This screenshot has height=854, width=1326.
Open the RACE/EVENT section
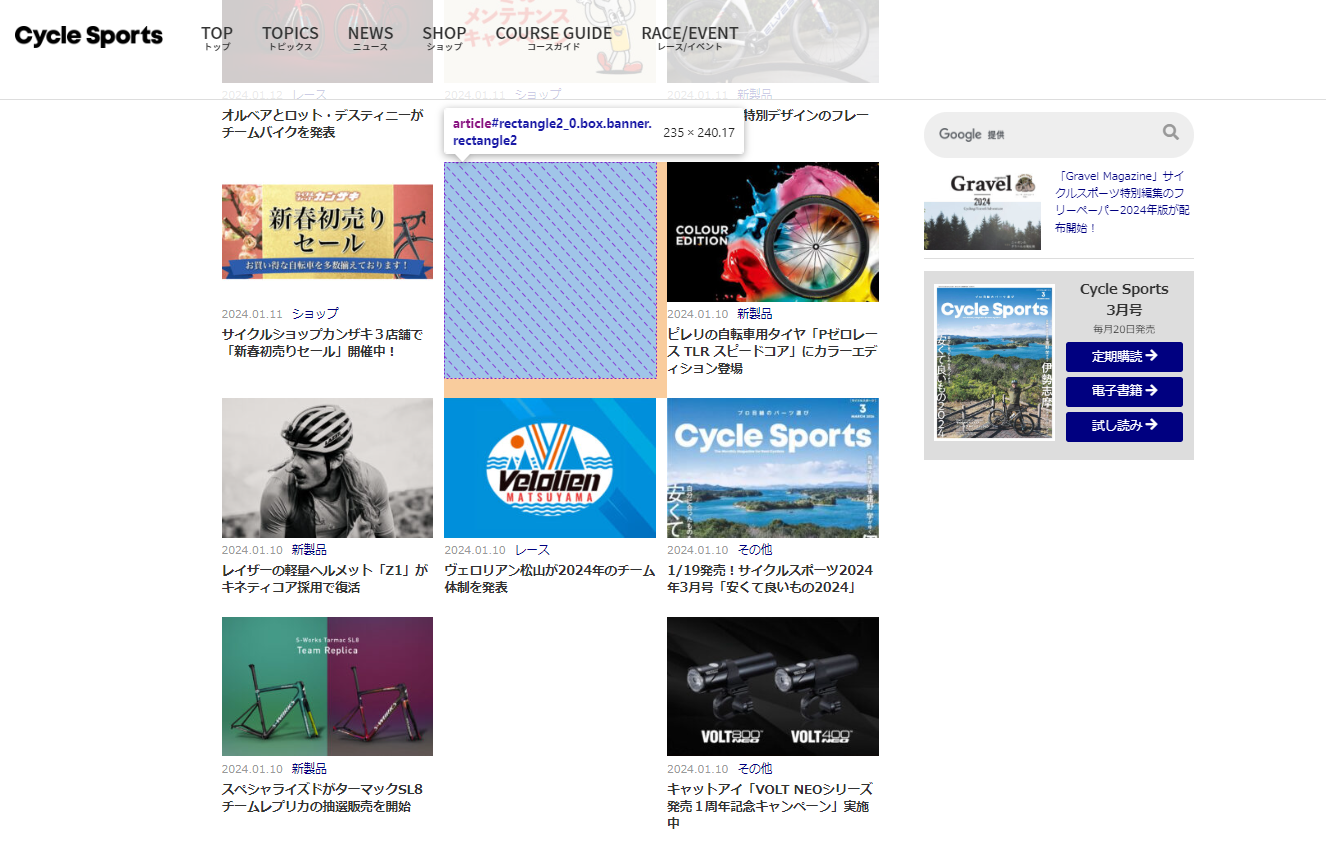[x=690, y=39]
